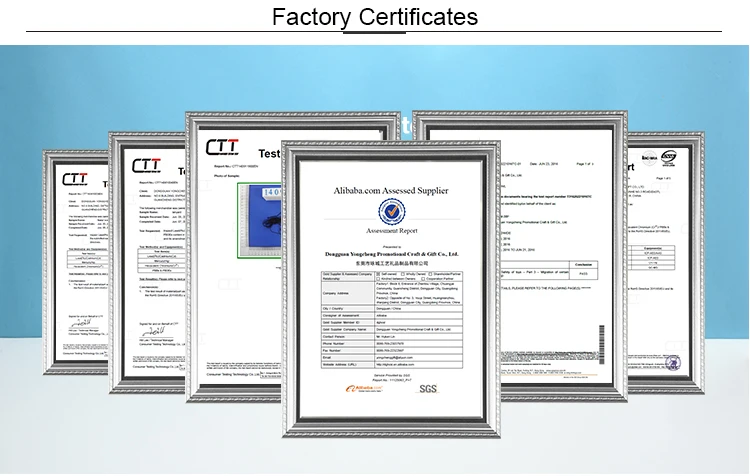Click the barcode on right-side test report

click(602, 344)
